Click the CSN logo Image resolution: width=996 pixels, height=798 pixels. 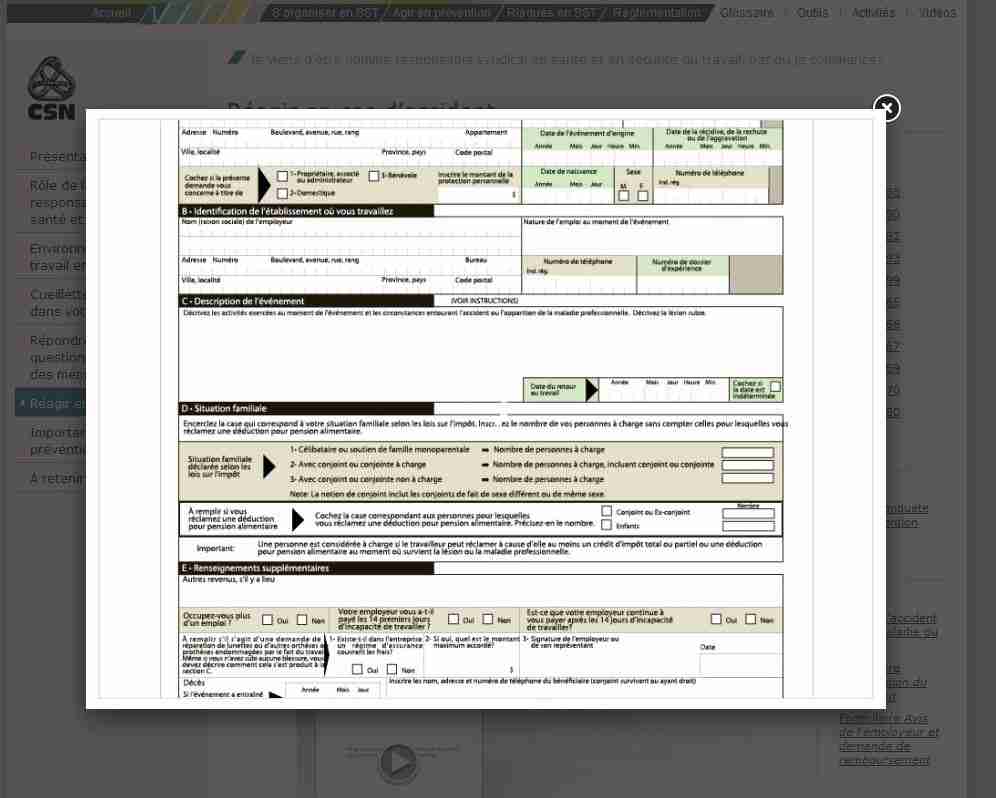[51, 88]
